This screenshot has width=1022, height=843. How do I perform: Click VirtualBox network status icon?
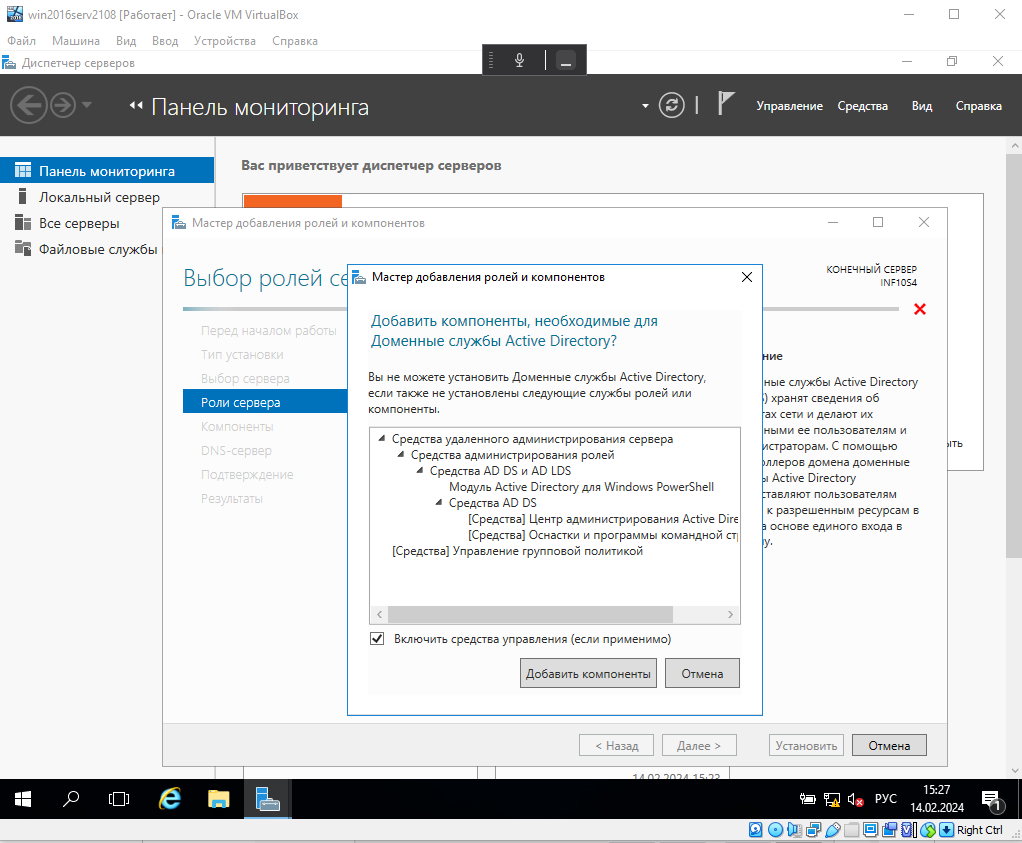coord(813,830)
